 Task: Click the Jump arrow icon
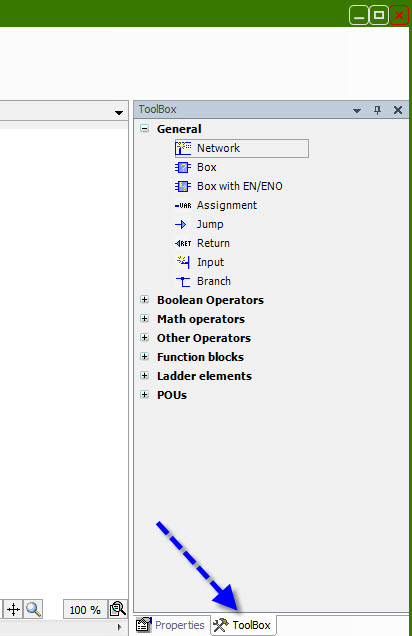tap(181, 224)
